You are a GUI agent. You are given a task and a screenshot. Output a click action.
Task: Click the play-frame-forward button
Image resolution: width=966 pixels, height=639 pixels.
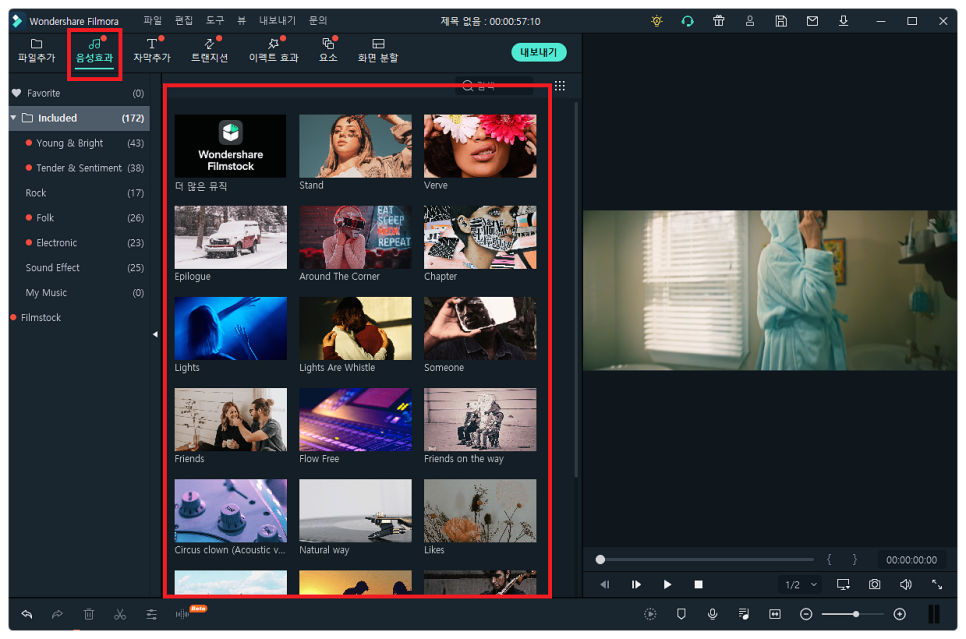click(x=636, y=584)
